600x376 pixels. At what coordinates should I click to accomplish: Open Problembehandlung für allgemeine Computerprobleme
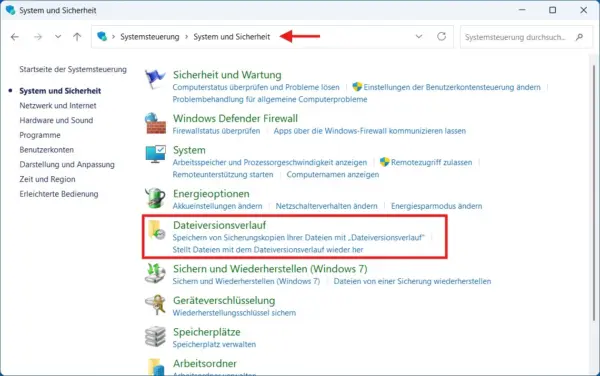click(270, 99)
